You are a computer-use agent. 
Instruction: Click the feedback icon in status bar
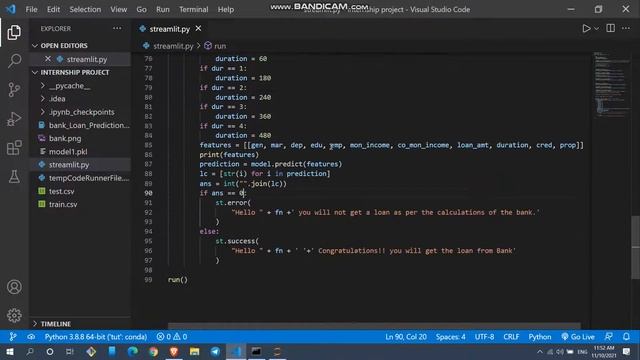coord(609,337)
